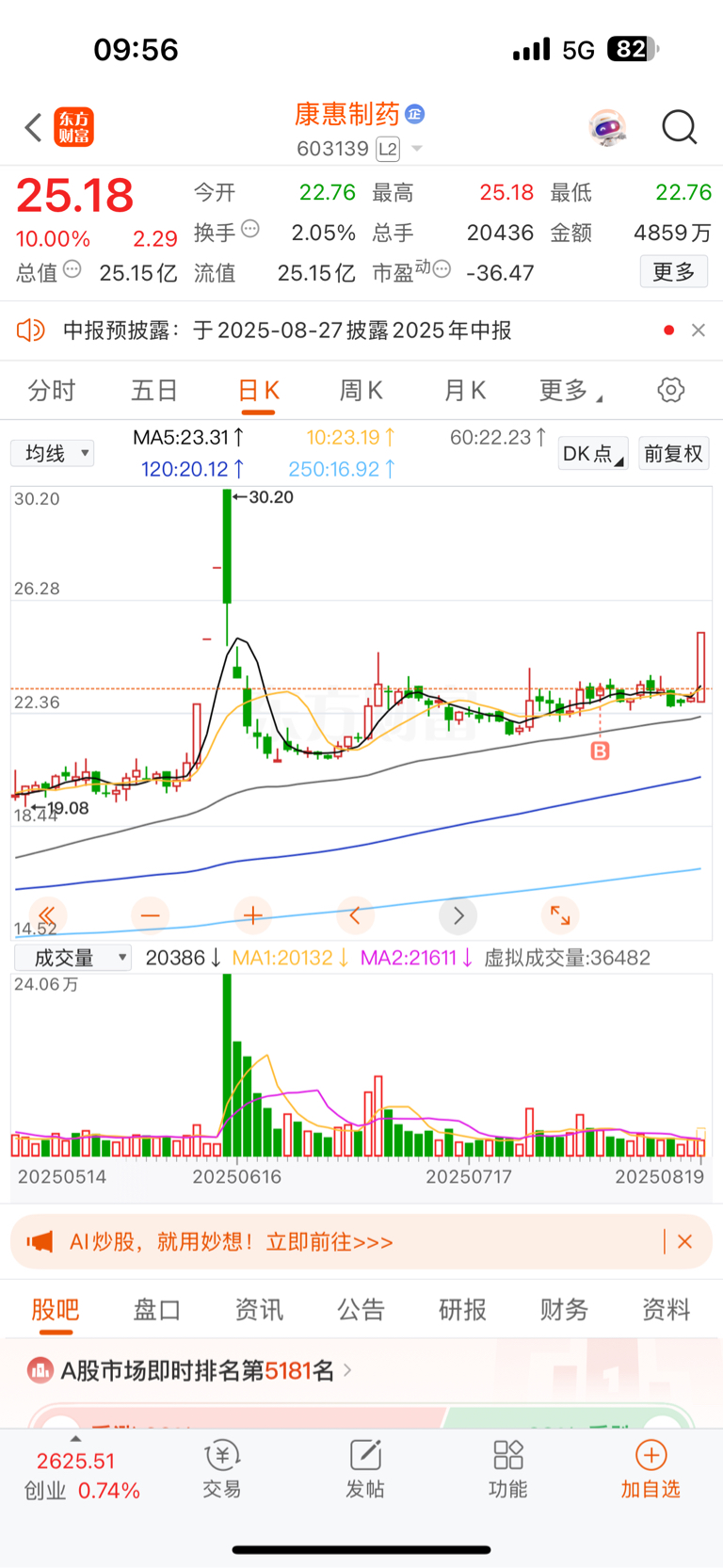Screen dimensions: 723x1568
Task: Tap the search magnifier icon
Action: pyautogui.click(x=679, y=127)
